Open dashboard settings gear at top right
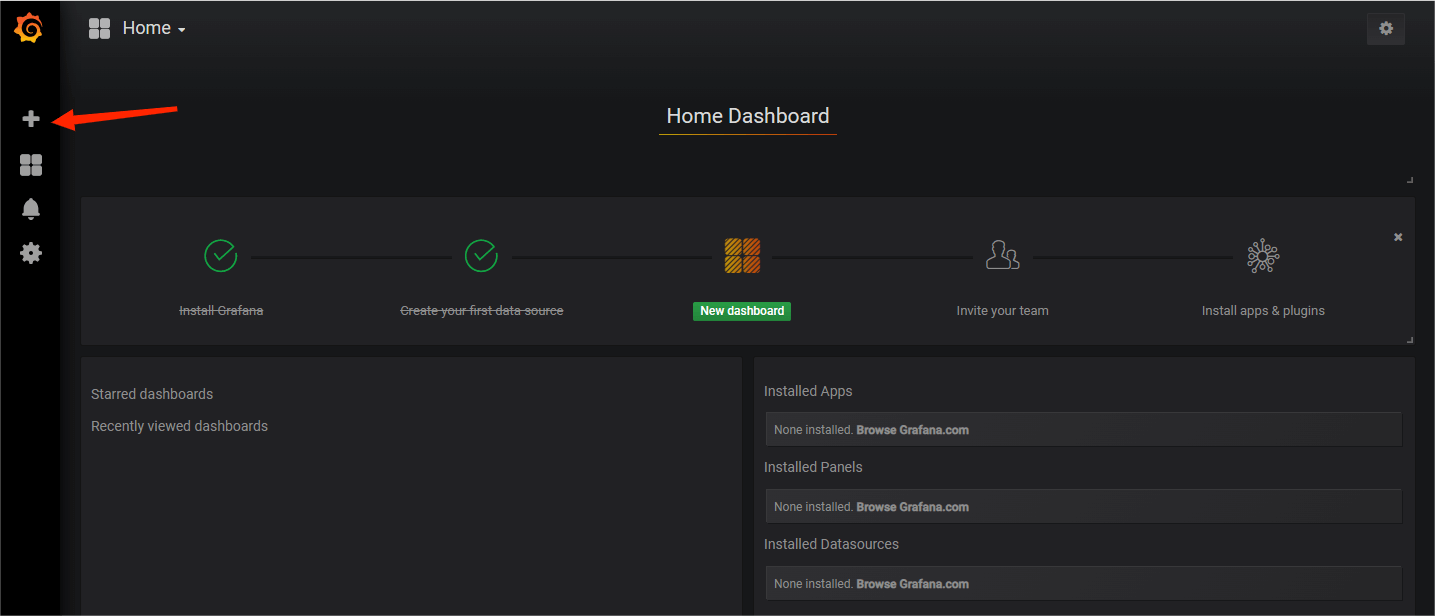1435x616 pixels. (1386, 29)
